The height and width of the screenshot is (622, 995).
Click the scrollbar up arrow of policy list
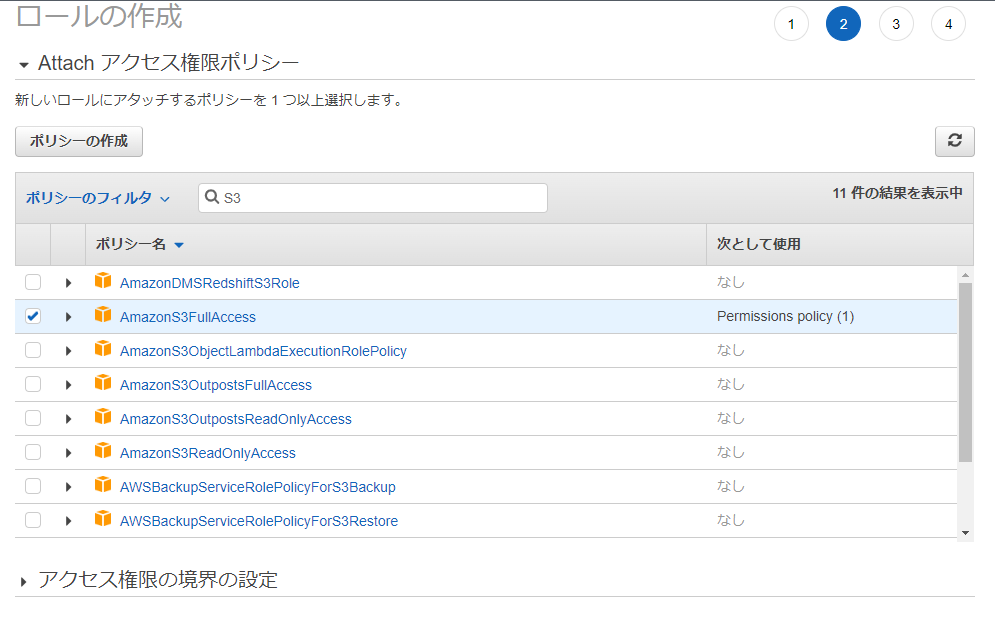click(965, 275)
